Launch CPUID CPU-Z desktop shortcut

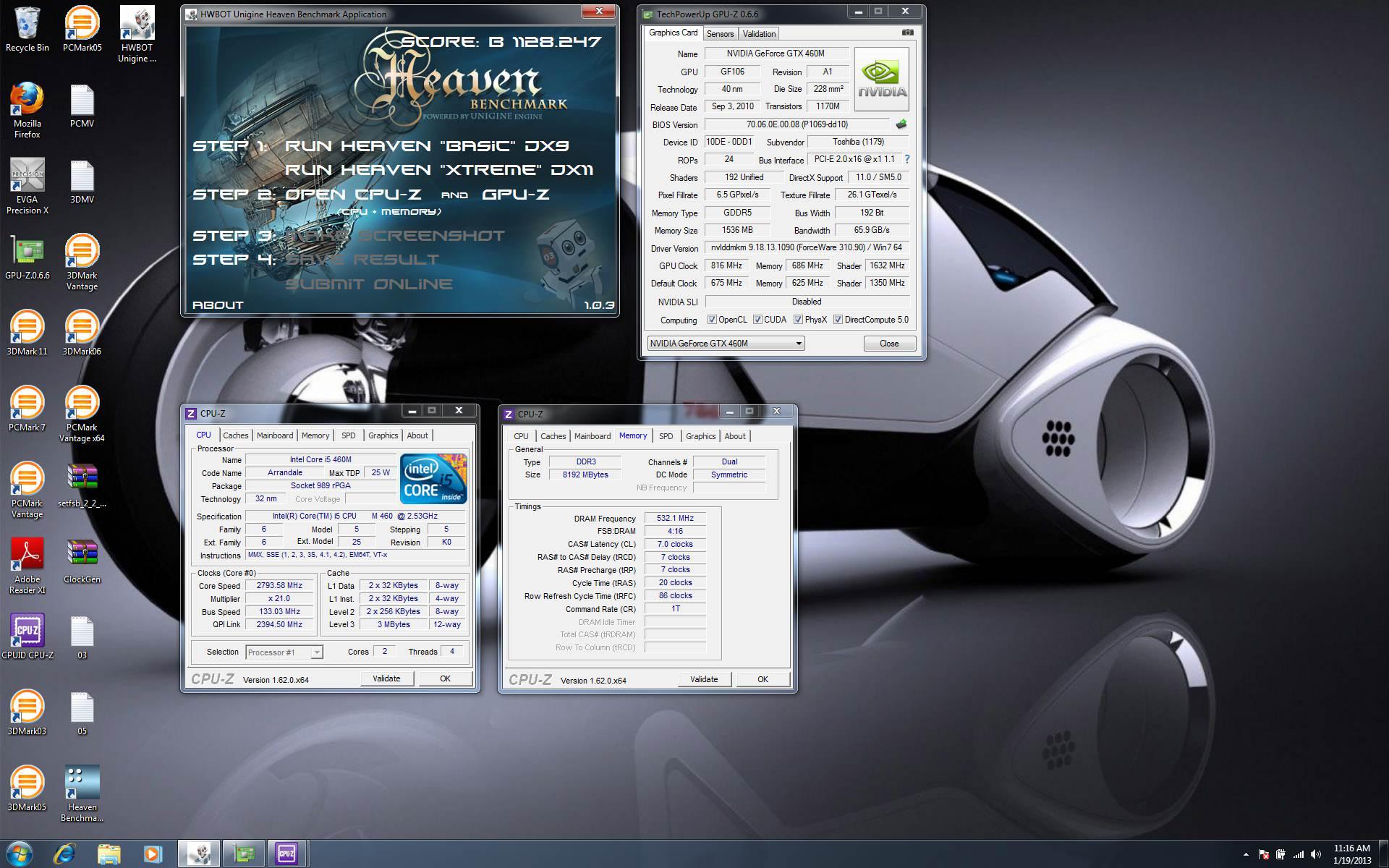coord(27,637)
